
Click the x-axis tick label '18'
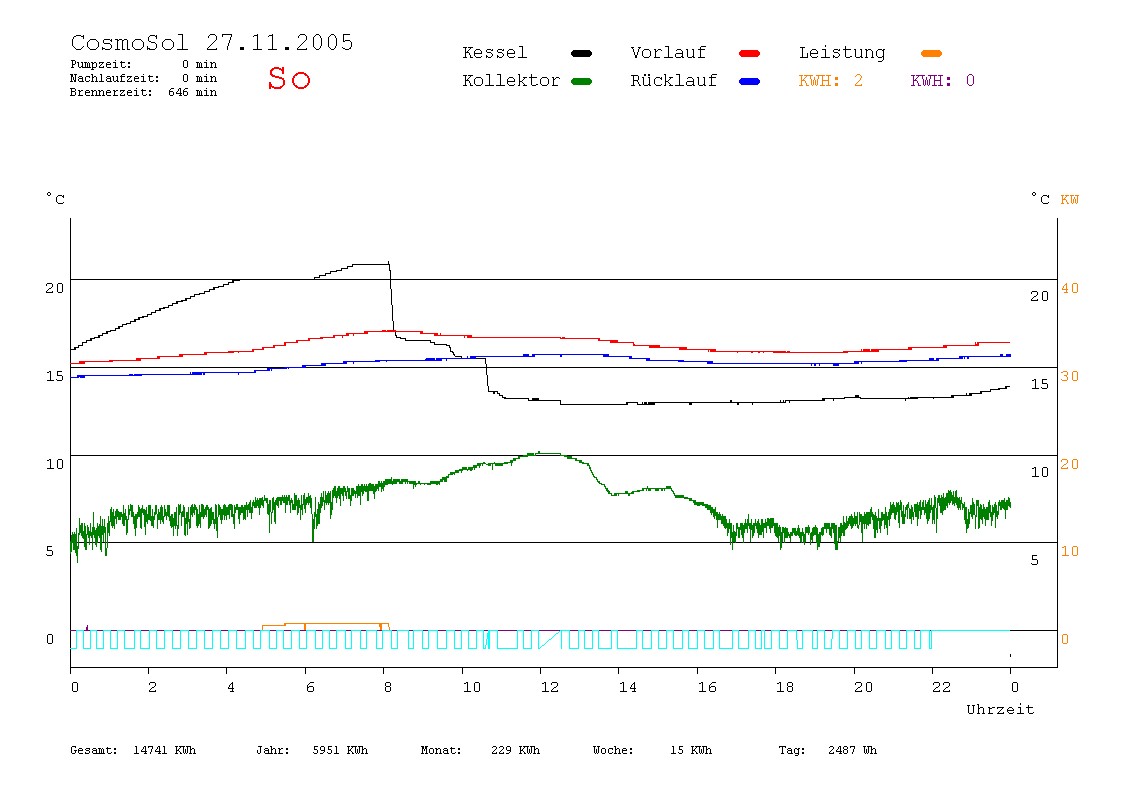tap(784, 688)
